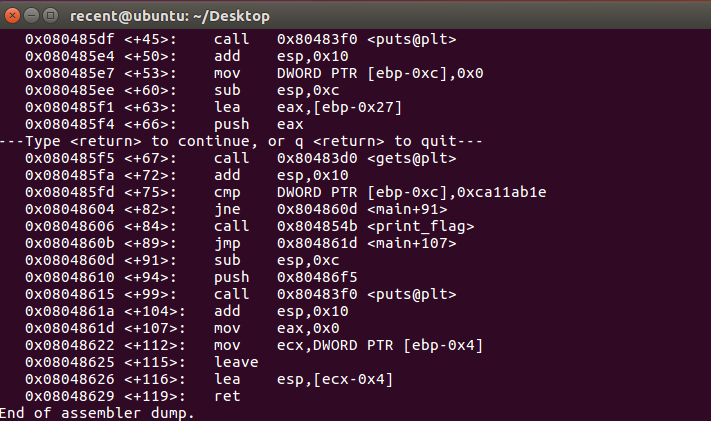The width and height of the screenshot is (711, 421).
Task: Minimize the terminal window
Action: click(x=31, y=16)
